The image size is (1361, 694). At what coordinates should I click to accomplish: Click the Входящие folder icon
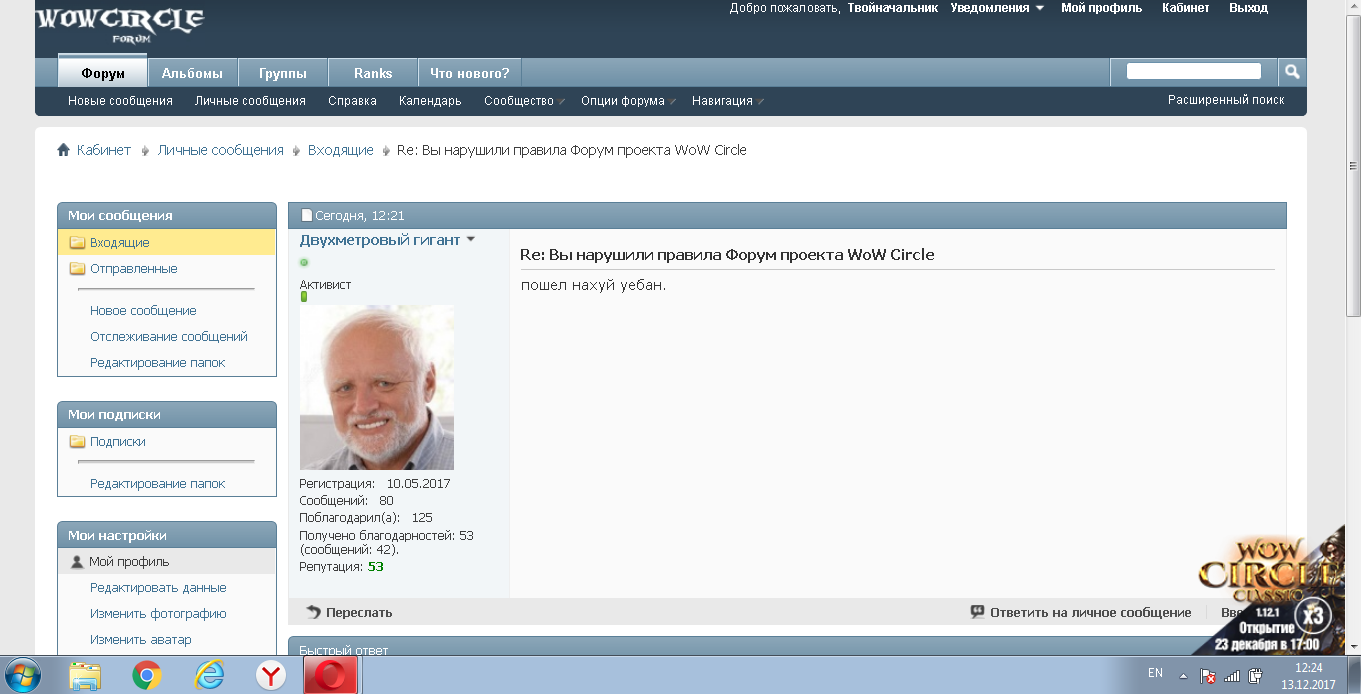[x=77, y=243]
